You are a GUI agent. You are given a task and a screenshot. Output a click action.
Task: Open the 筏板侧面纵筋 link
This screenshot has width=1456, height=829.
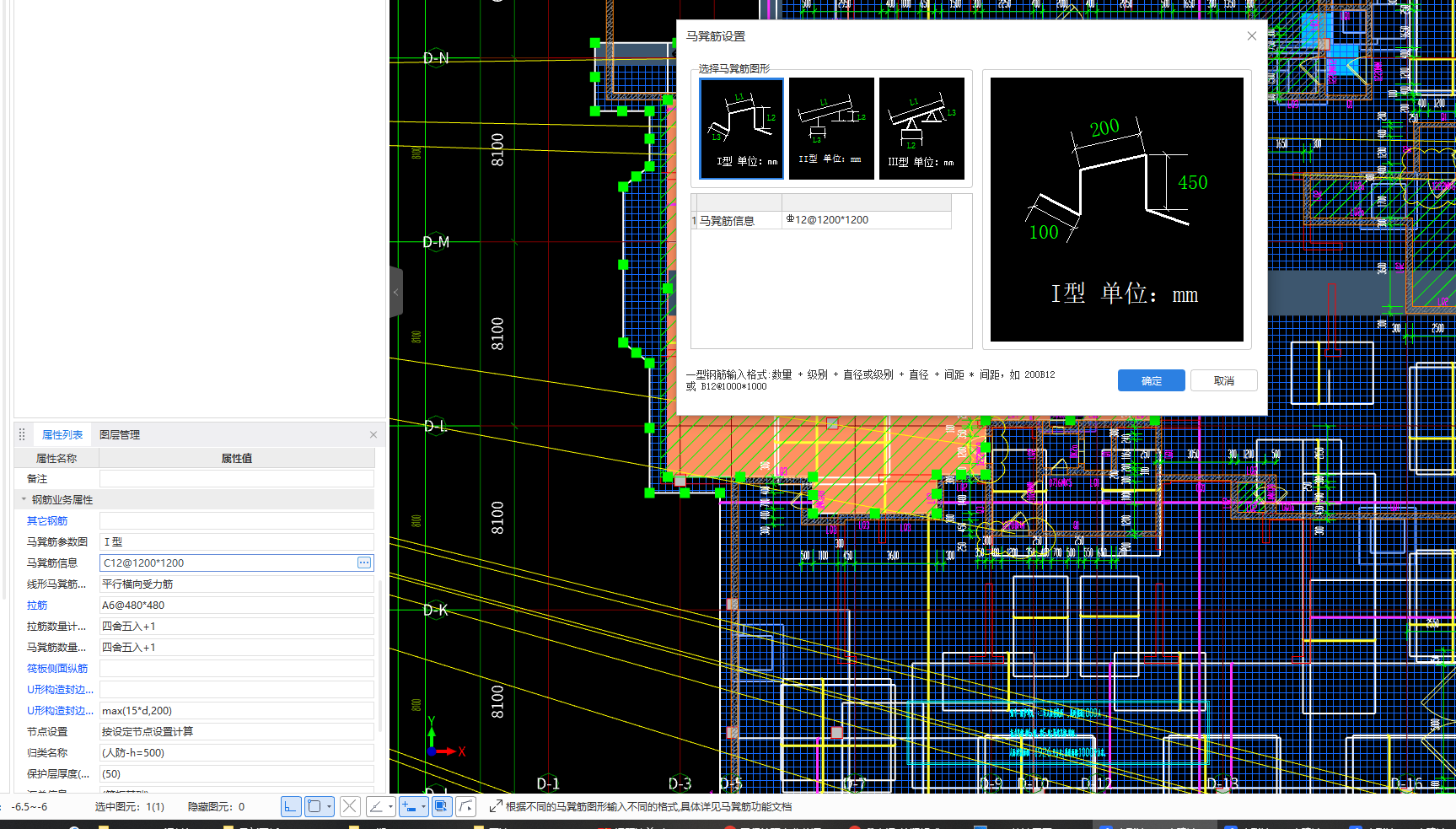[57, 669]
